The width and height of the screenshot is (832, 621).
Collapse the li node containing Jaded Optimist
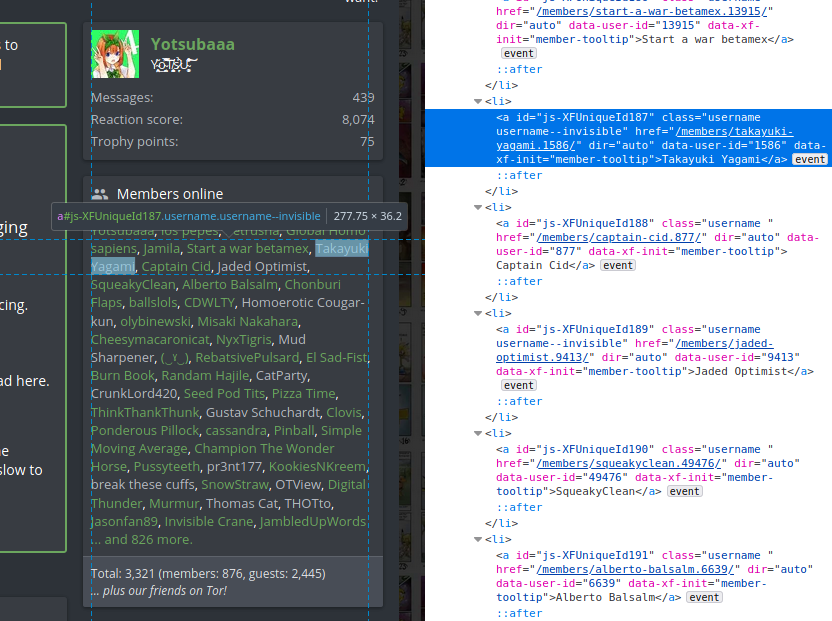(478, 314)
